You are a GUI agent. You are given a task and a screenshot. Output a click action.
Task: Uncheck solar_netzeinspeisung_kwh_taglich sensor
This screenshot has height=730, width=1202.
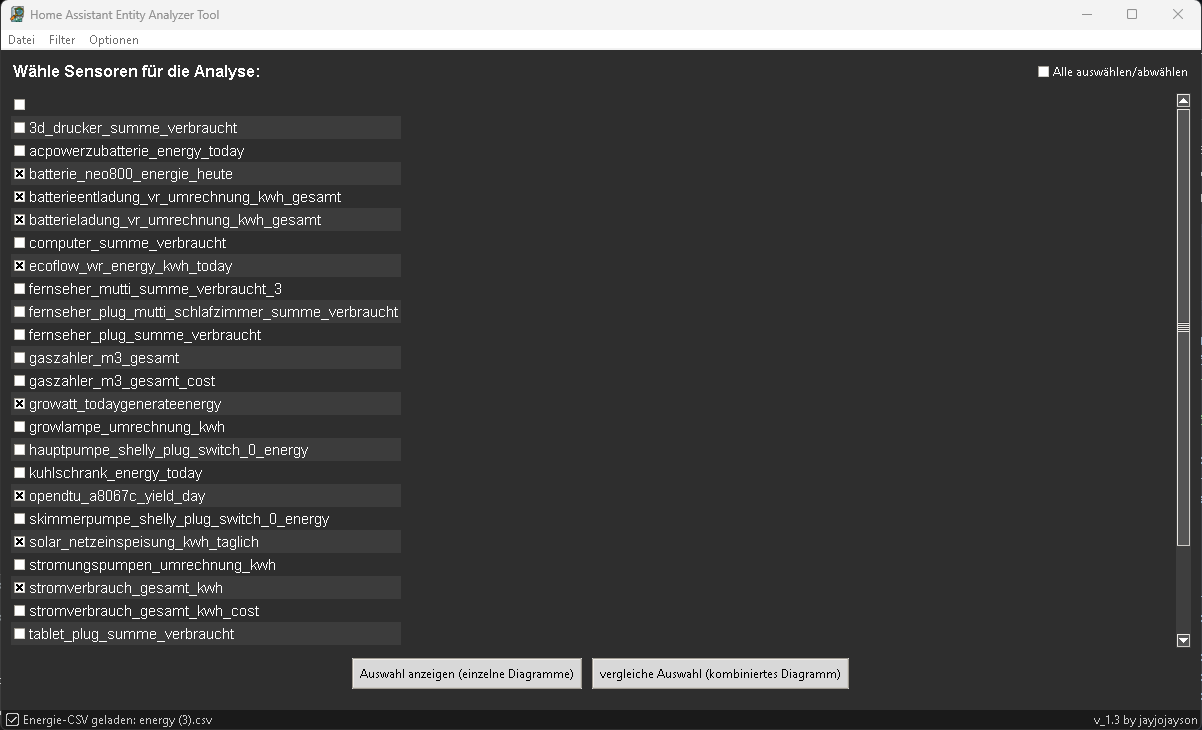[19, 542]
